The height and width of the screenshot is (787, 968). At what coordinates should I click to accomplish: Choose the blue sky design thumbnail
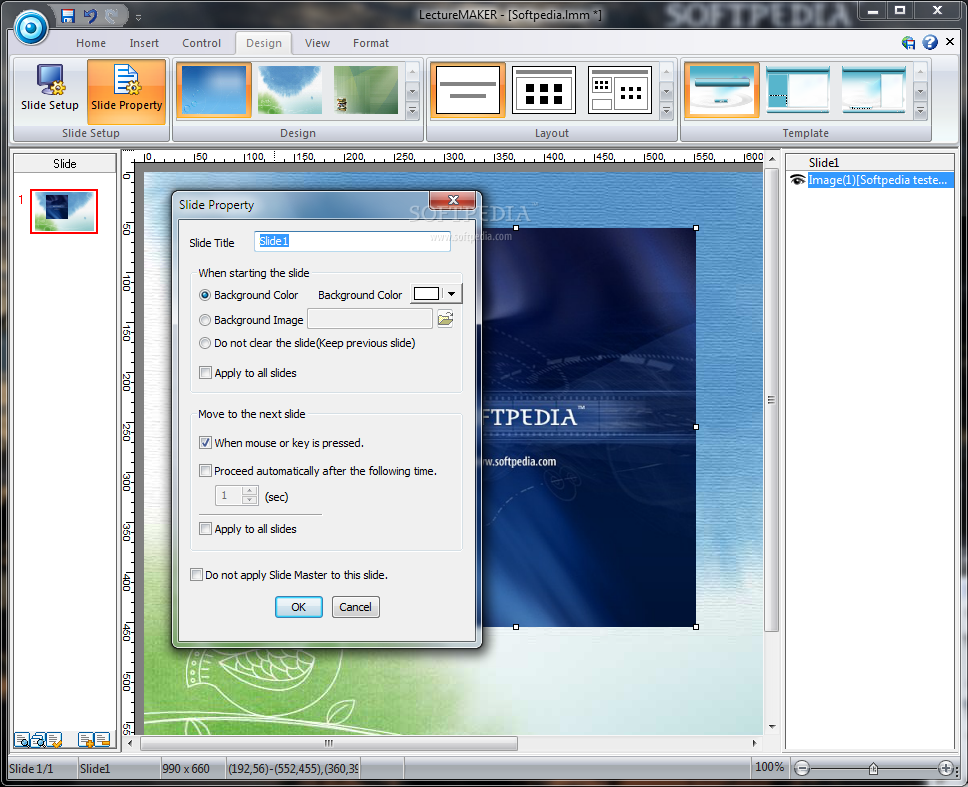click(214, 90)
